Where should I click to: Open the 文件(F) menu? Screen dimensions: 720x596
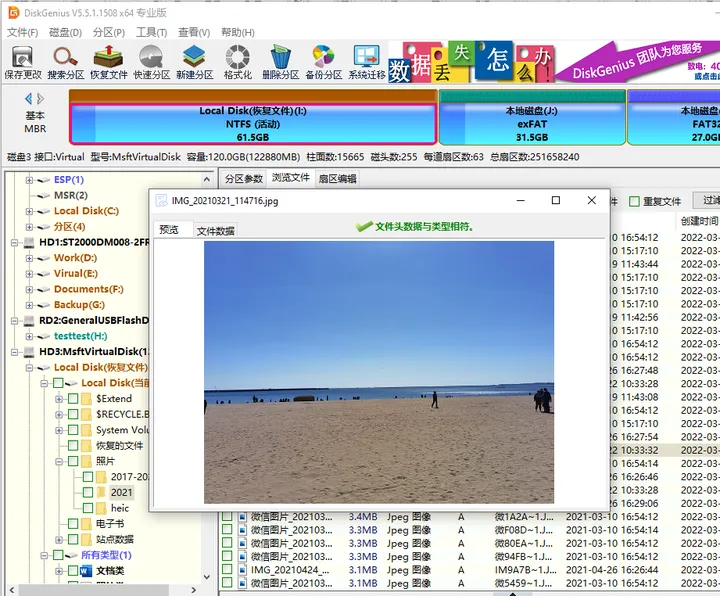[x=22, y=33]
